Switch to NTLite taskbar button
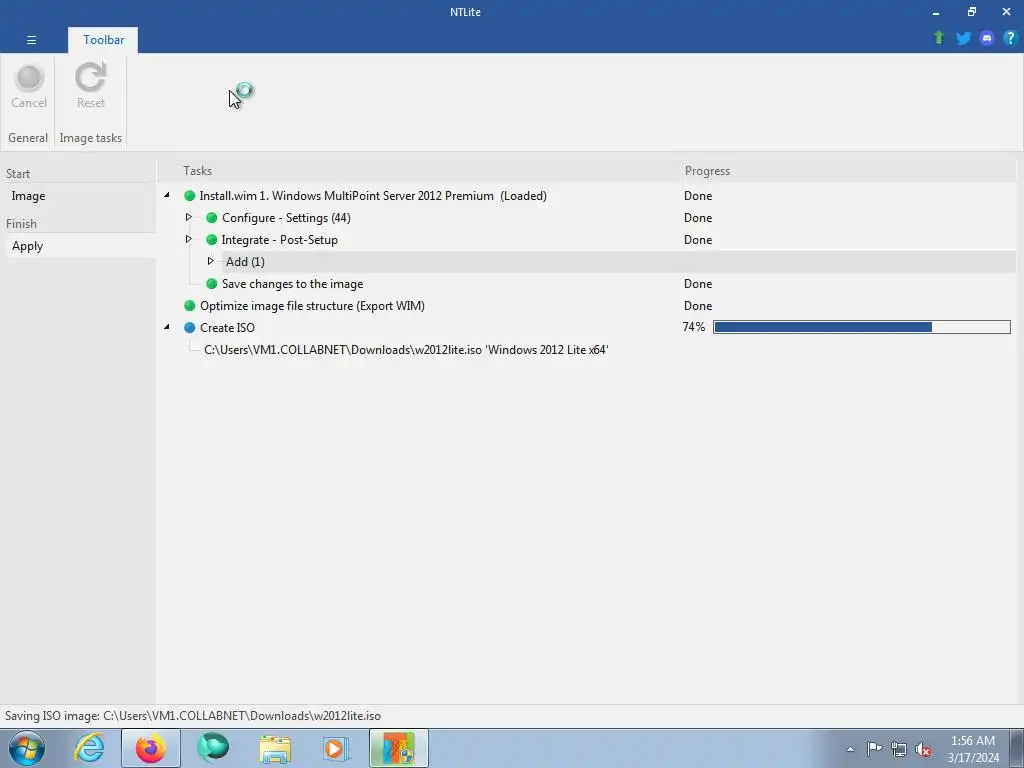Image resolution: width=1024 pixels, height=768 pixels. 399,748
